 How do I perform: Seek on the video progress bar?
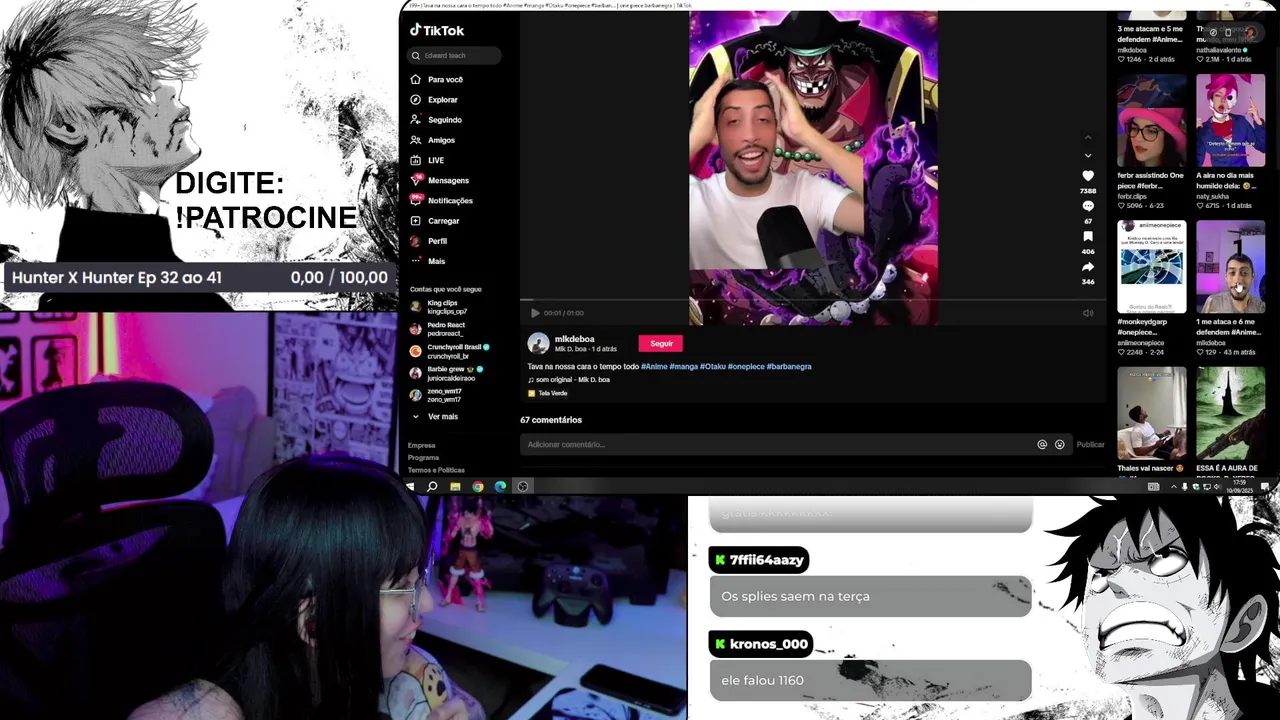coord(813,300)
